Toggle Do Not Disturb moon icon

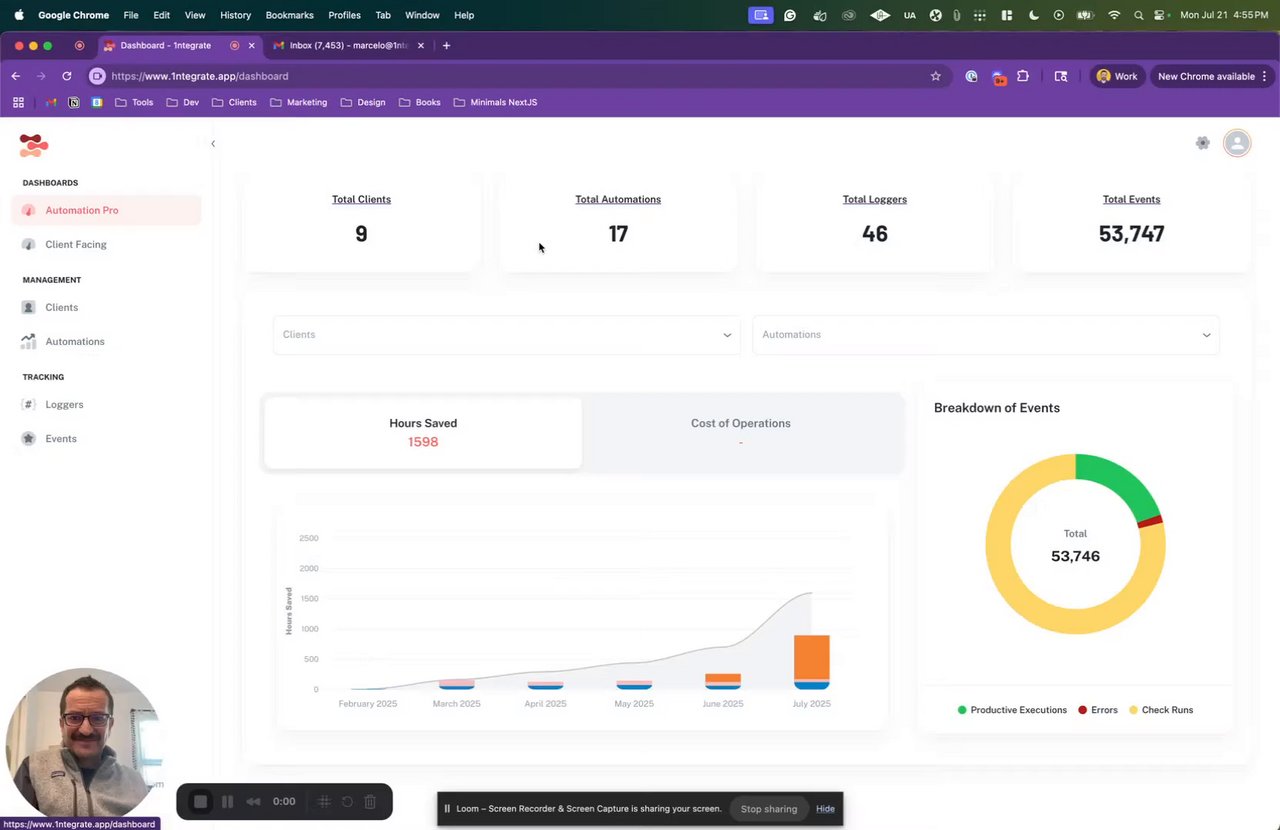(1033, 15)
